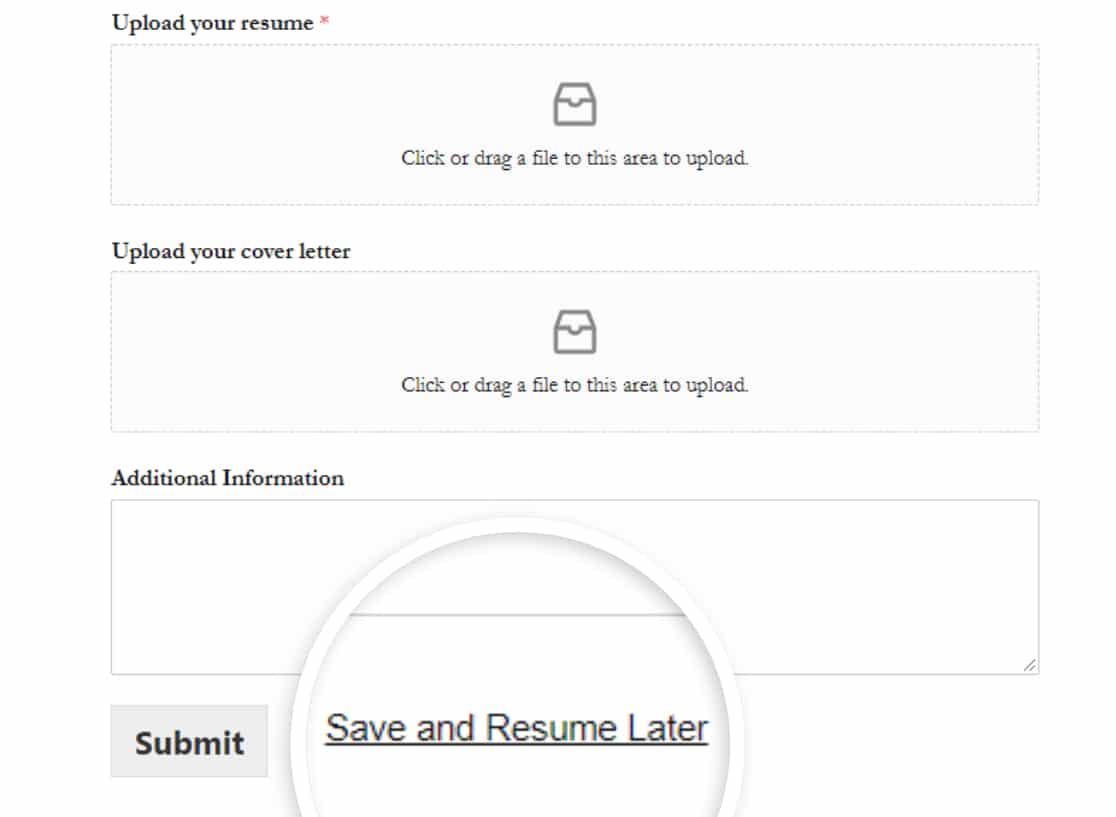Image resolution: width=1116 pixels, height=817 pixels.
Task: Focus the Additional Information text box
Action: point(574,587)
